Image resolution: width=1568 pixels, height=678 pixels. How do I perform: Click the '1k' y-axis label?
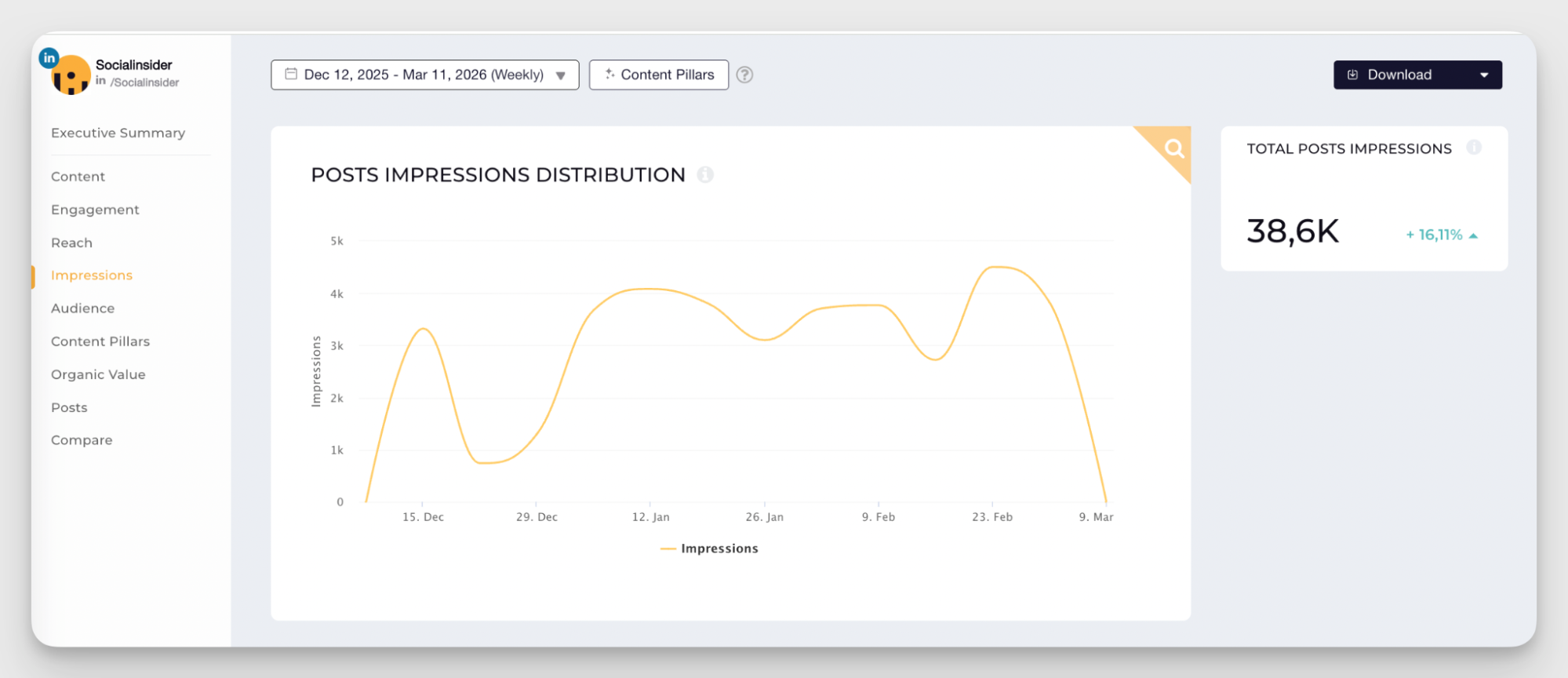[x=337, y=450]
